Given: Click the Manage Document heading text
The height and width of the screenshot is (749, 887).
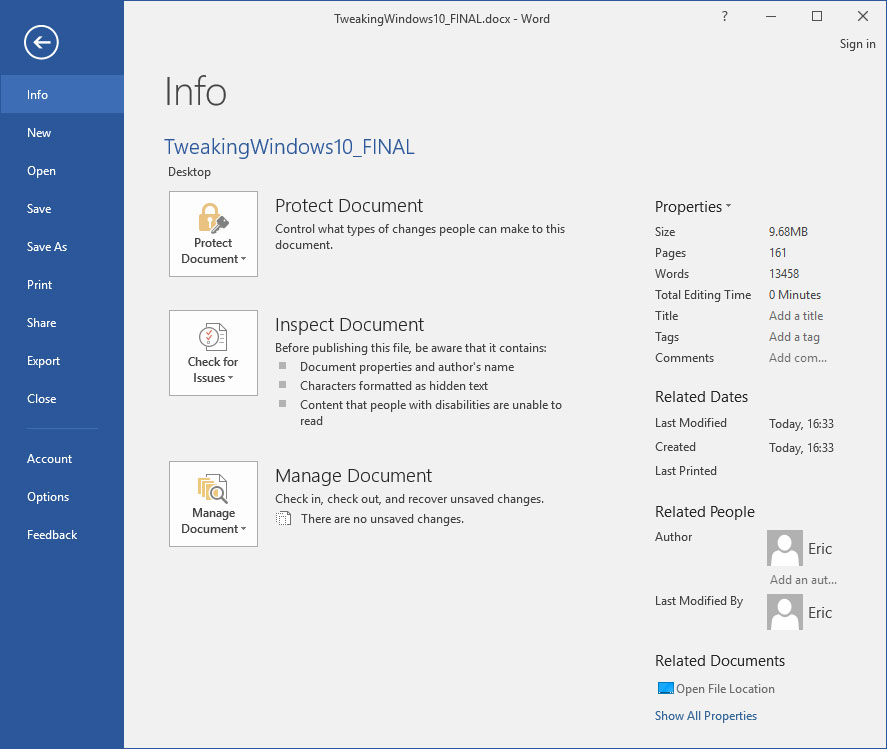Looking at the screenshot, I should click(x=353, y=476).
